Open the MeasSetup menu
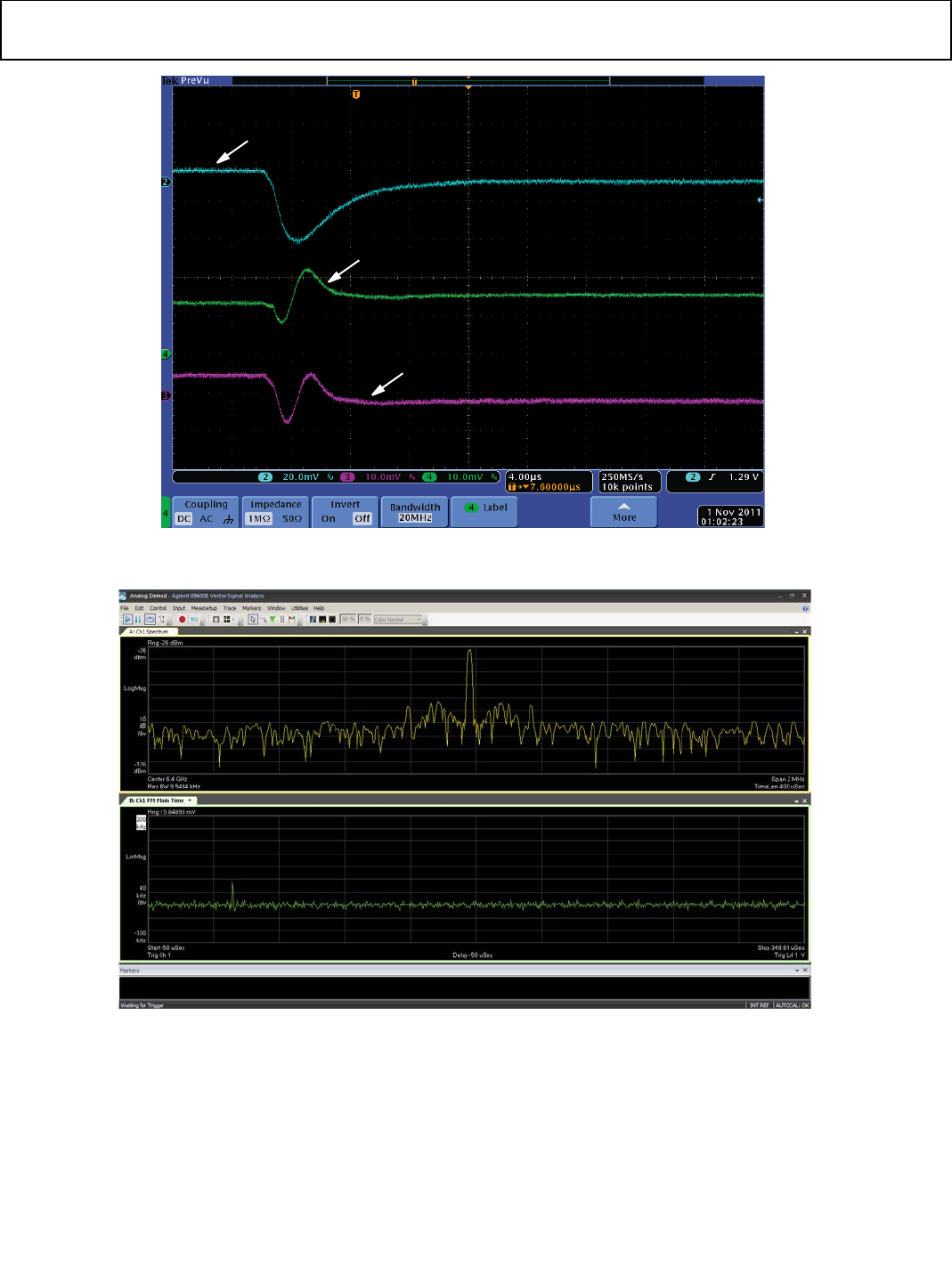Screen dimensions: 952x1284 pyautogui.click(x=204, y=608)
